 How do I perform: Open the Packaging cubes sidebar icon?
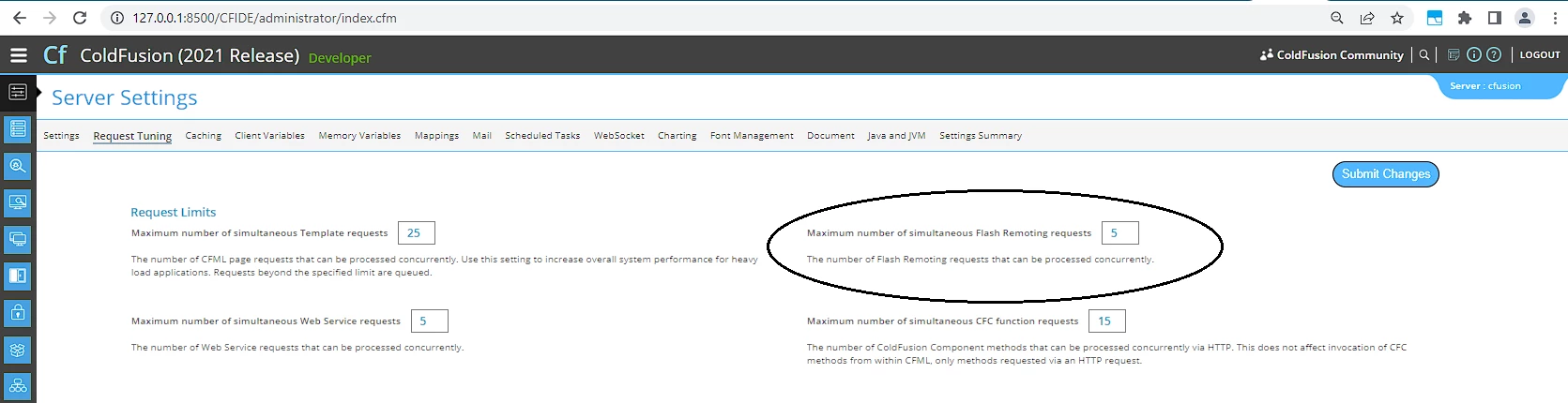[18, 350]
